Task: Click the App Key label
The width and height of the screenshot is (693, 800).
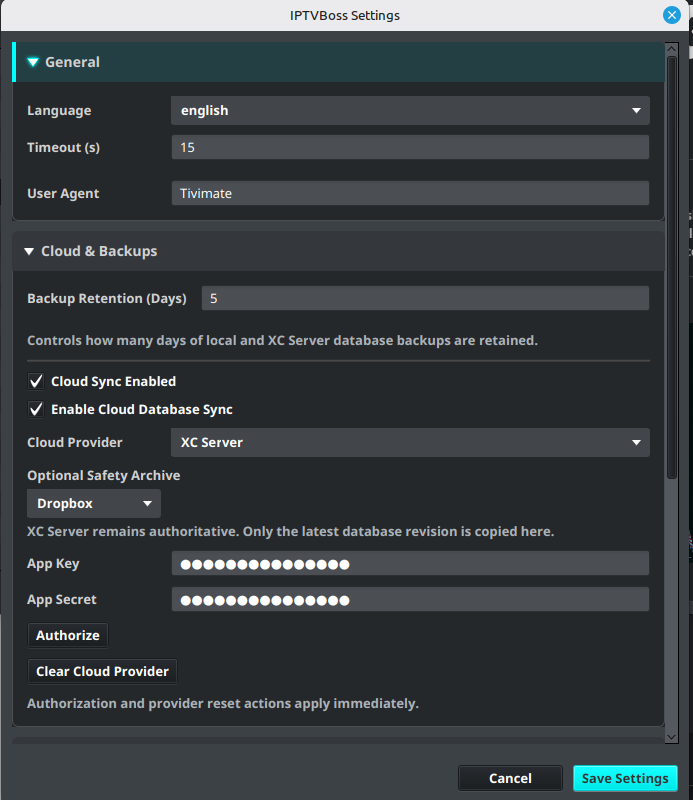Action: coord(53,564)
